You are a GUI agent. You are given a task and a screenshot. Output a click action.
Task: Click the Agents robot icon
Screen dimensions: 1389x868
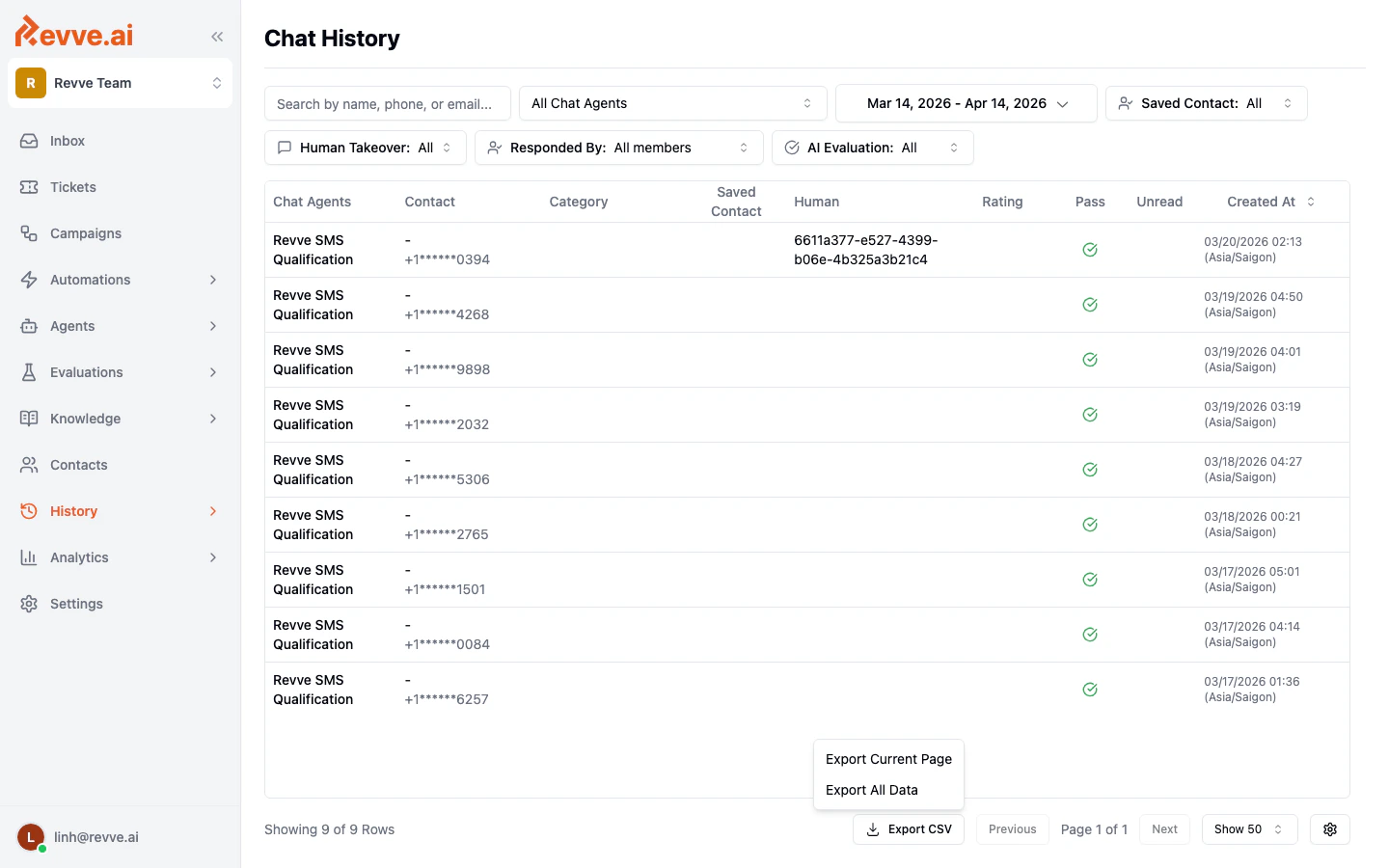[29, 326]
